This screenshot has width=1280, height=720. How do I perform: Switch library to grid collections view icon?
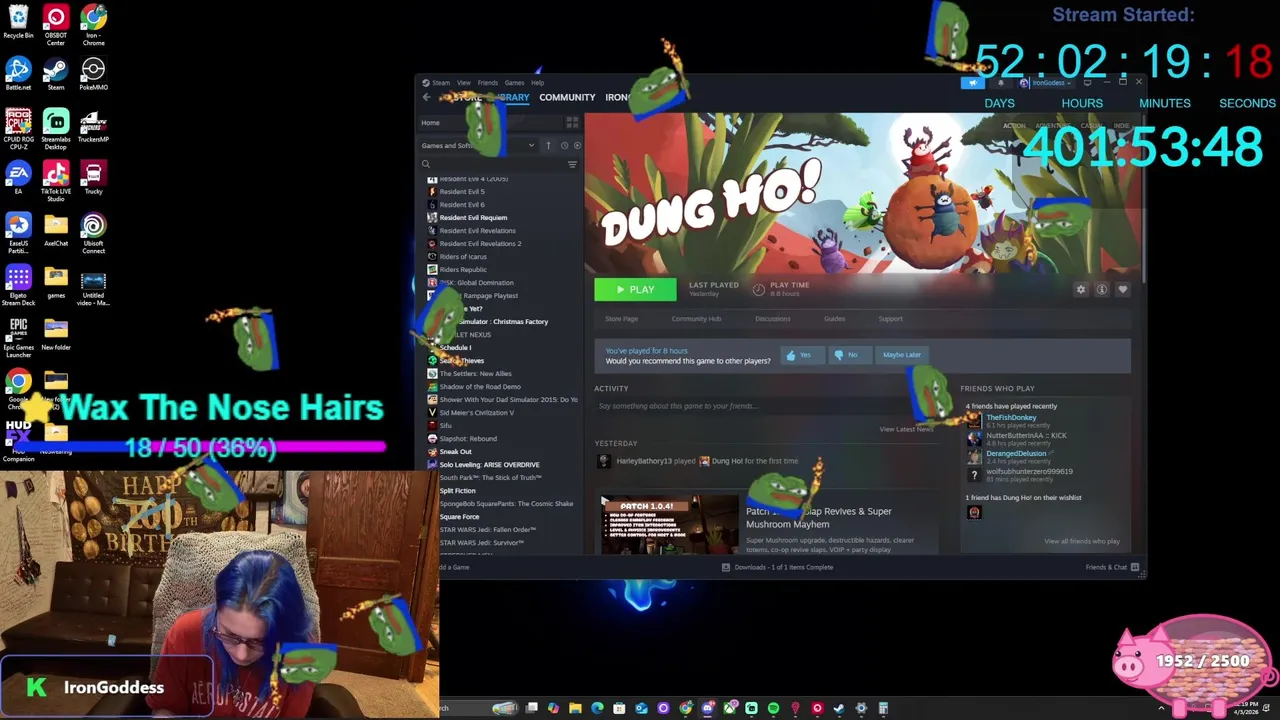click(x=572, y=122)
